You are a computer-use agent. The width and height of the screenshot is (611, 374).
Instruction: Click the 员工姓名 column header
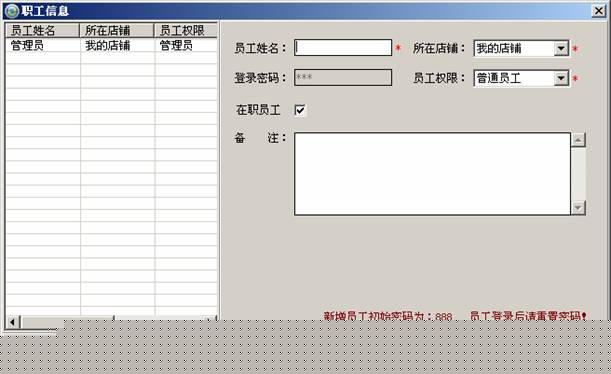point(42,30)
